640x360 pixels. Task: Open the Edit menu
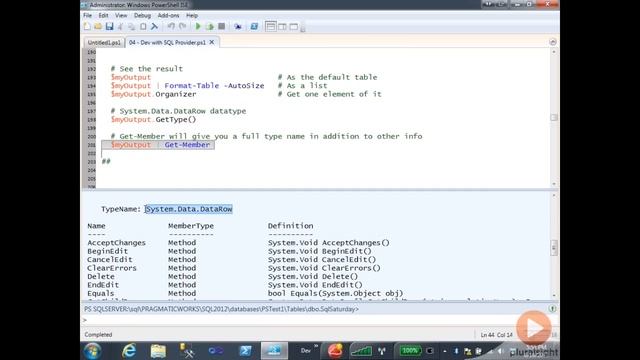tap(103, 16)
